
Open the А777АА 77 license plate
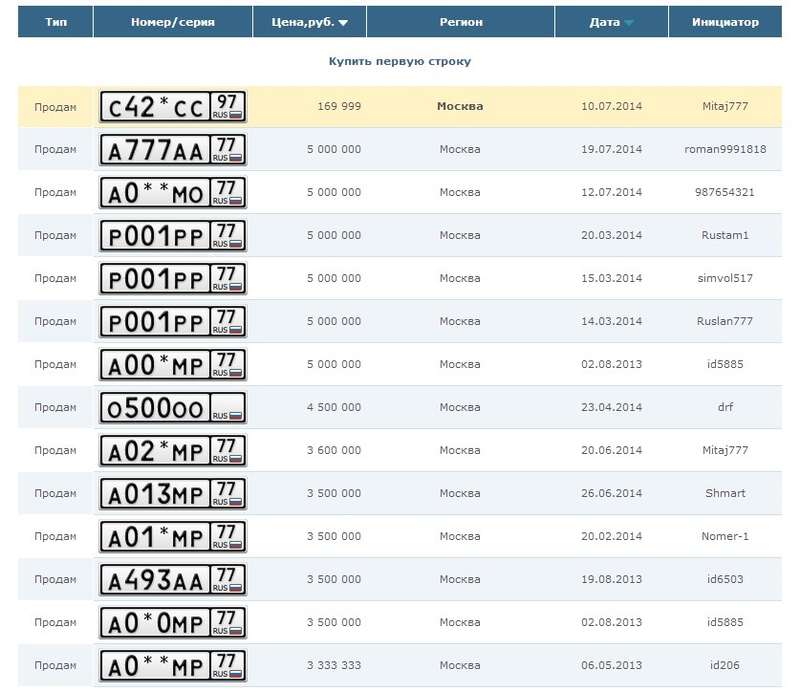pos(173,150)
